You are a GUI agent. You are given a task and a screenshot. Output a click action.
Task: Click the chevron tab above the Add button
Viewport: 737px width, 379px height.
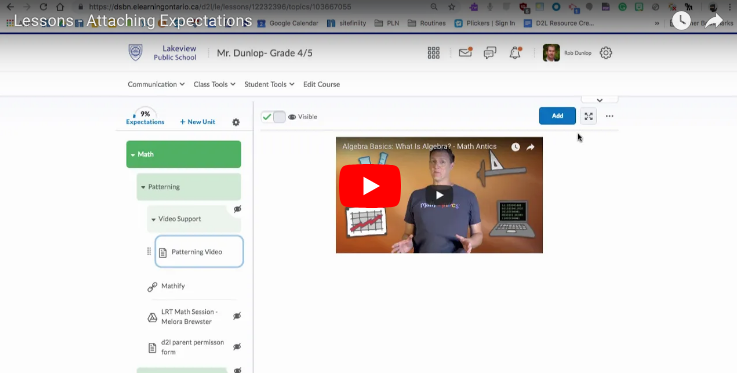(x=599, y=100)
